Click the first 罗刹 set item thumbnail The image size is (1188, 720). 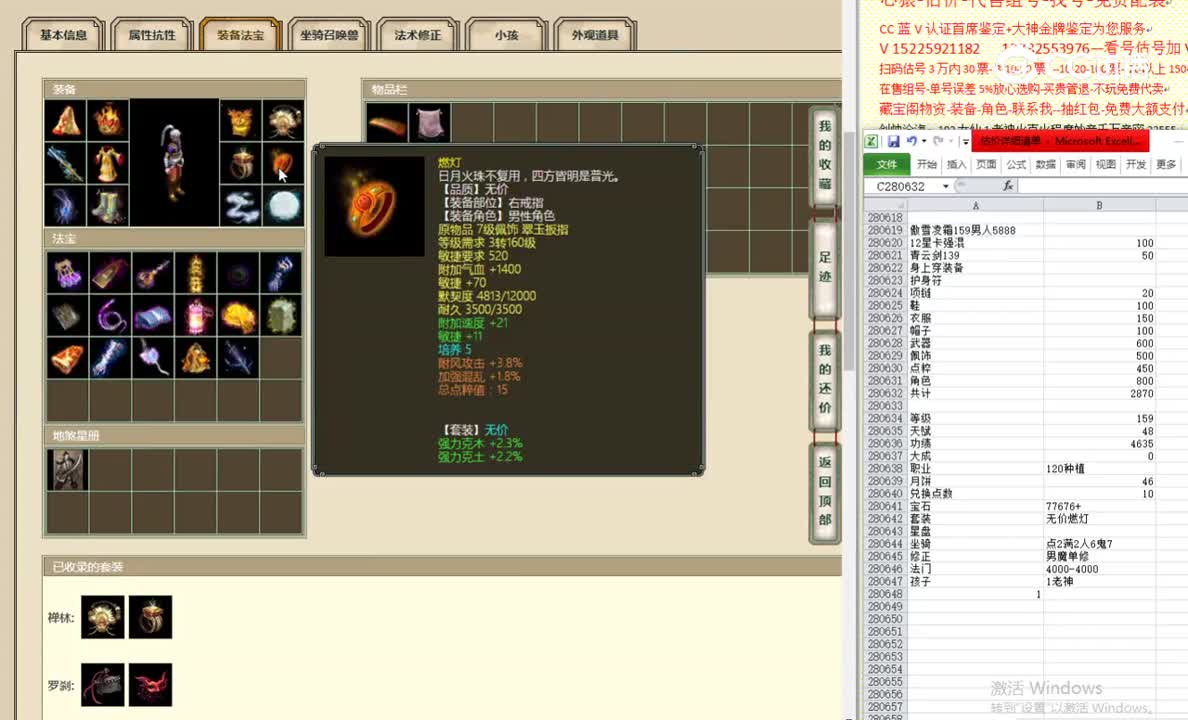pos(102,685)
